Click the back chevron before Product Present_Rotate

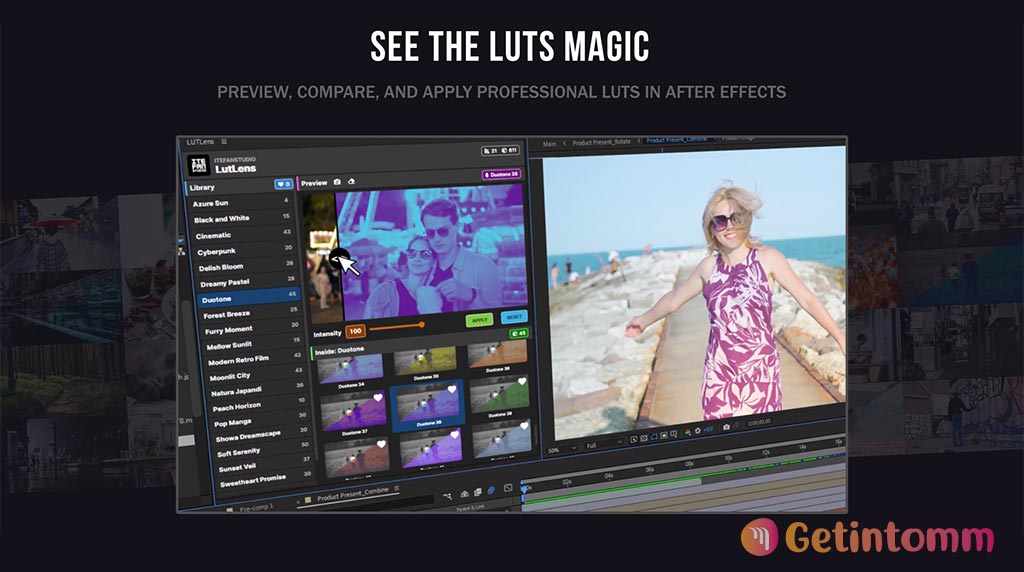click(x=565, y=143)
